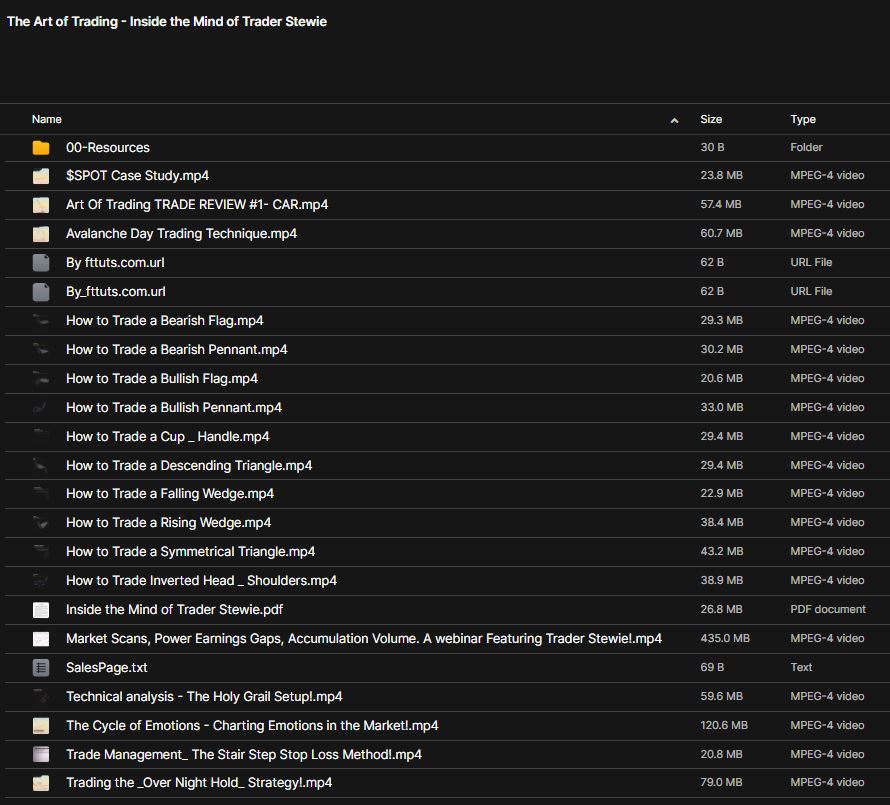
Task: Click the folder icon for 00-Resources
Action: click(x=40, y=147)
